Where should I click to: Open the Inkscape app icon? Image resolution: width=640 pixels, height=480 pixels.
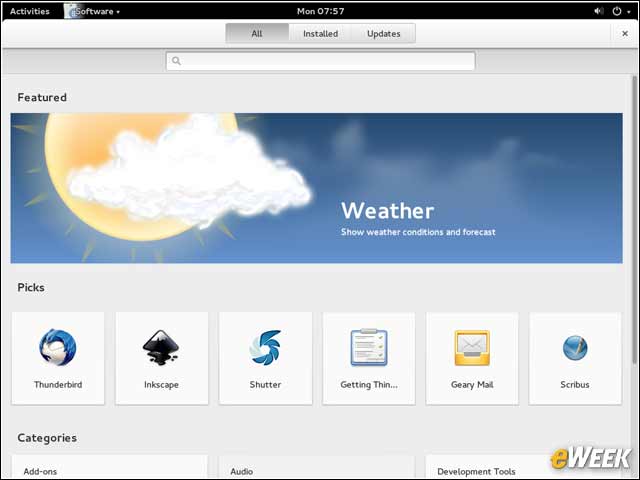[161, 347]
